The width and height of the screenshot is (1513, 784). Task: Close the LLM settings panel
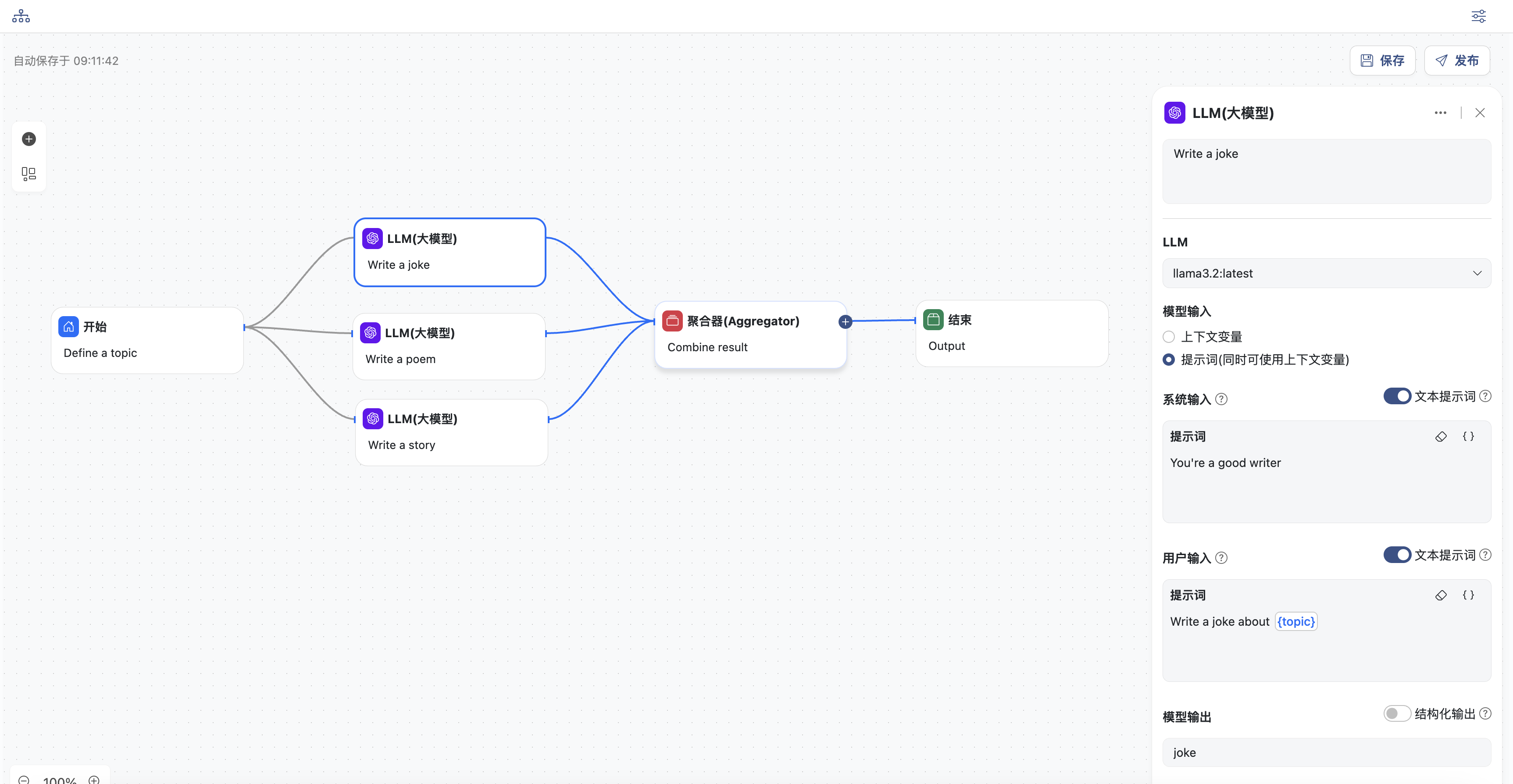1480,113
